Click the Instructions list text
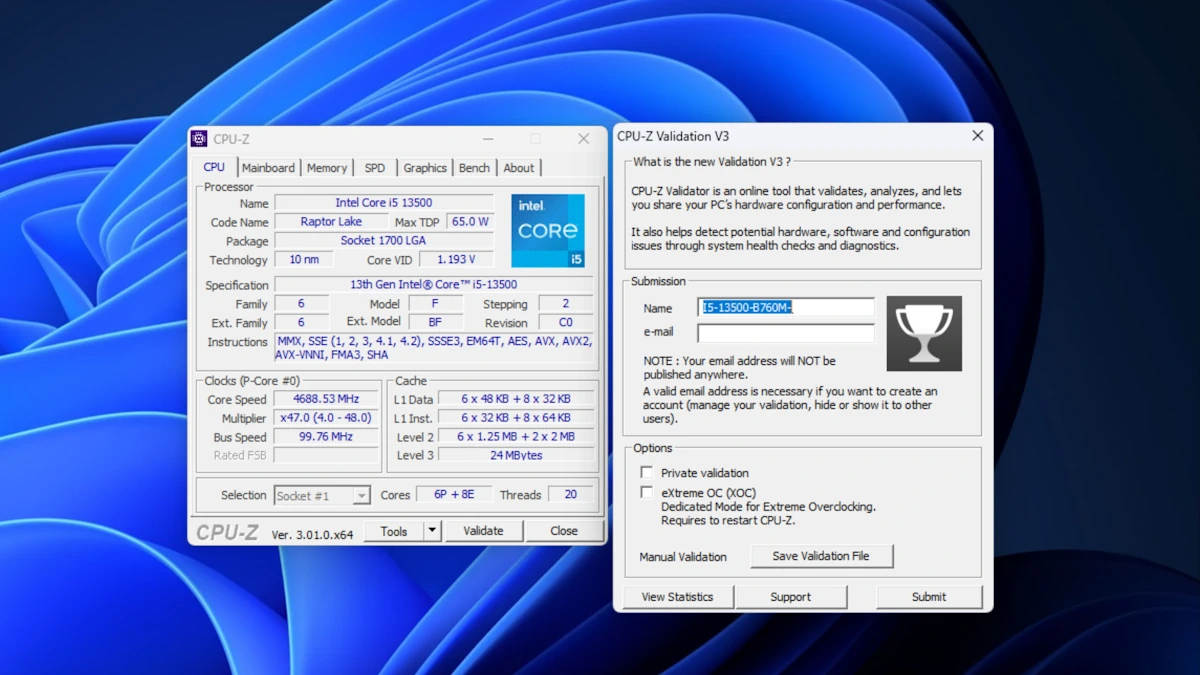Viewport: 1200px width, 675px height. click(434, 347)
